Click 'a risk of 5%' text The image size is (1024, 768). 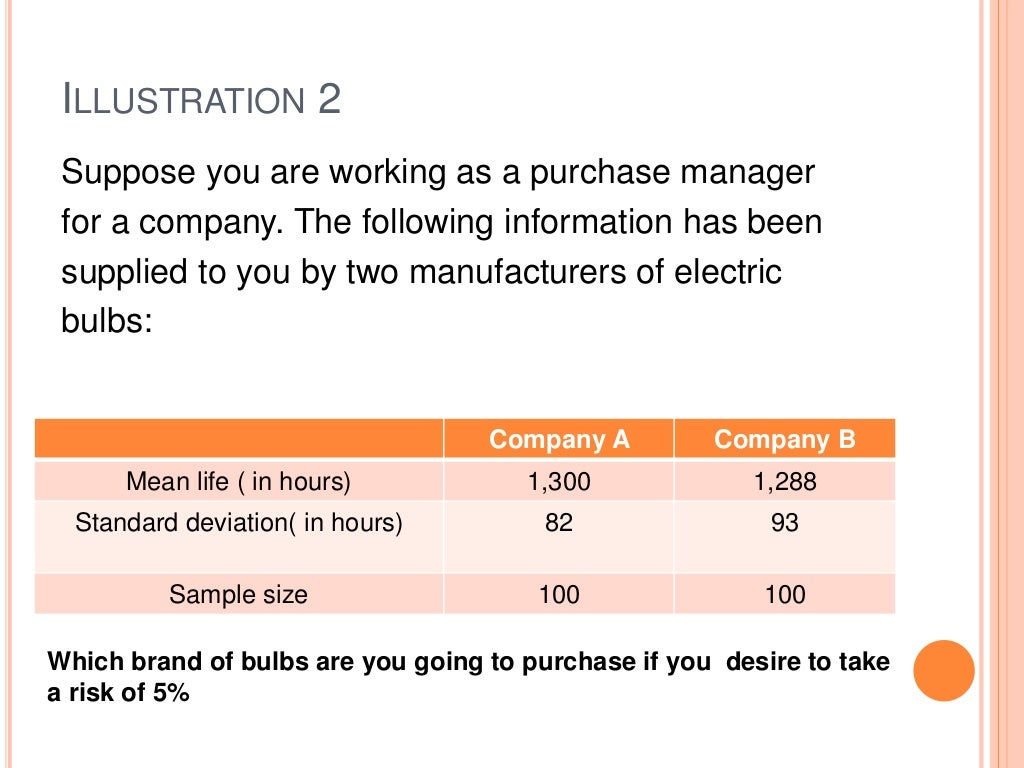tap(118, 692)
